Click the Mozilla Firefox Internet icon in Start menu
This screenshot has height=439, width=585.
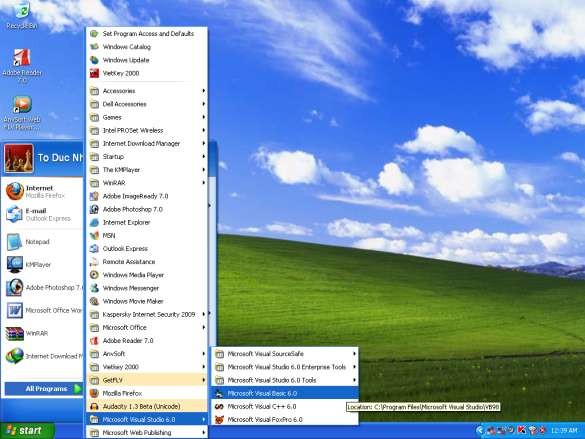click(15, 191)
